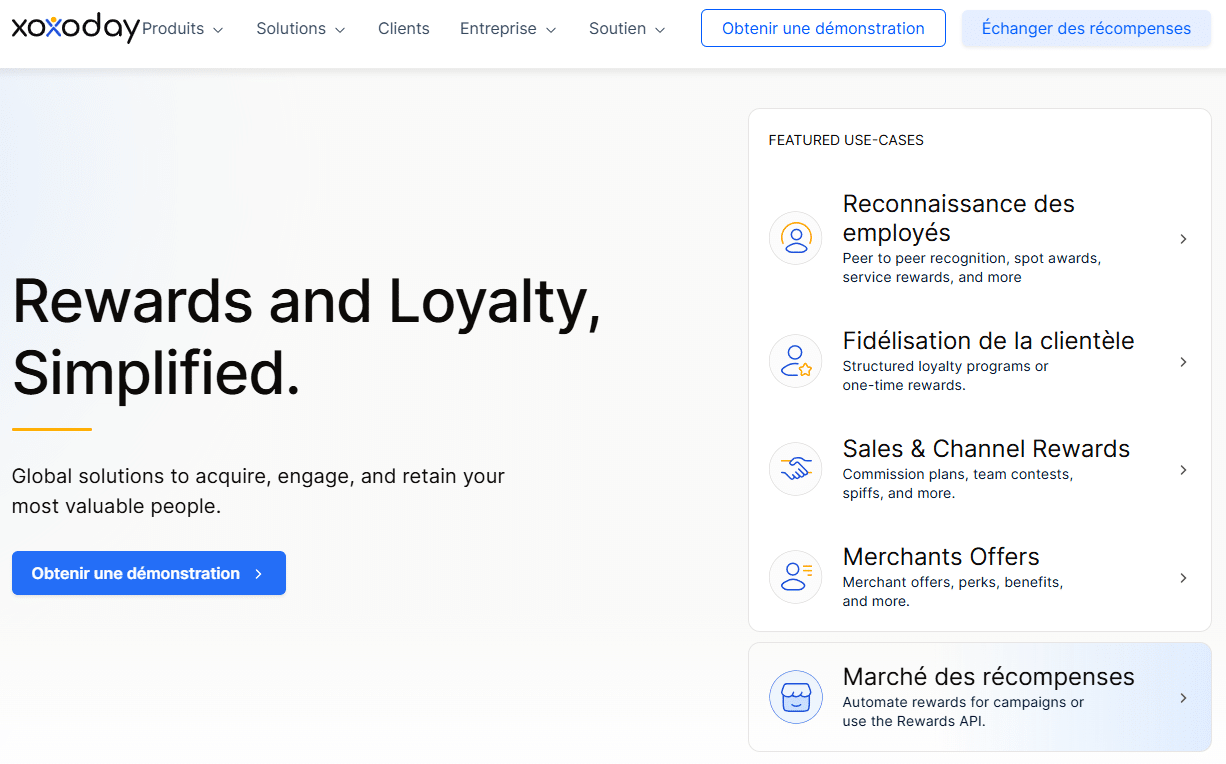
Task: Select Échanger des récompenses
Action: [1086, 28]
